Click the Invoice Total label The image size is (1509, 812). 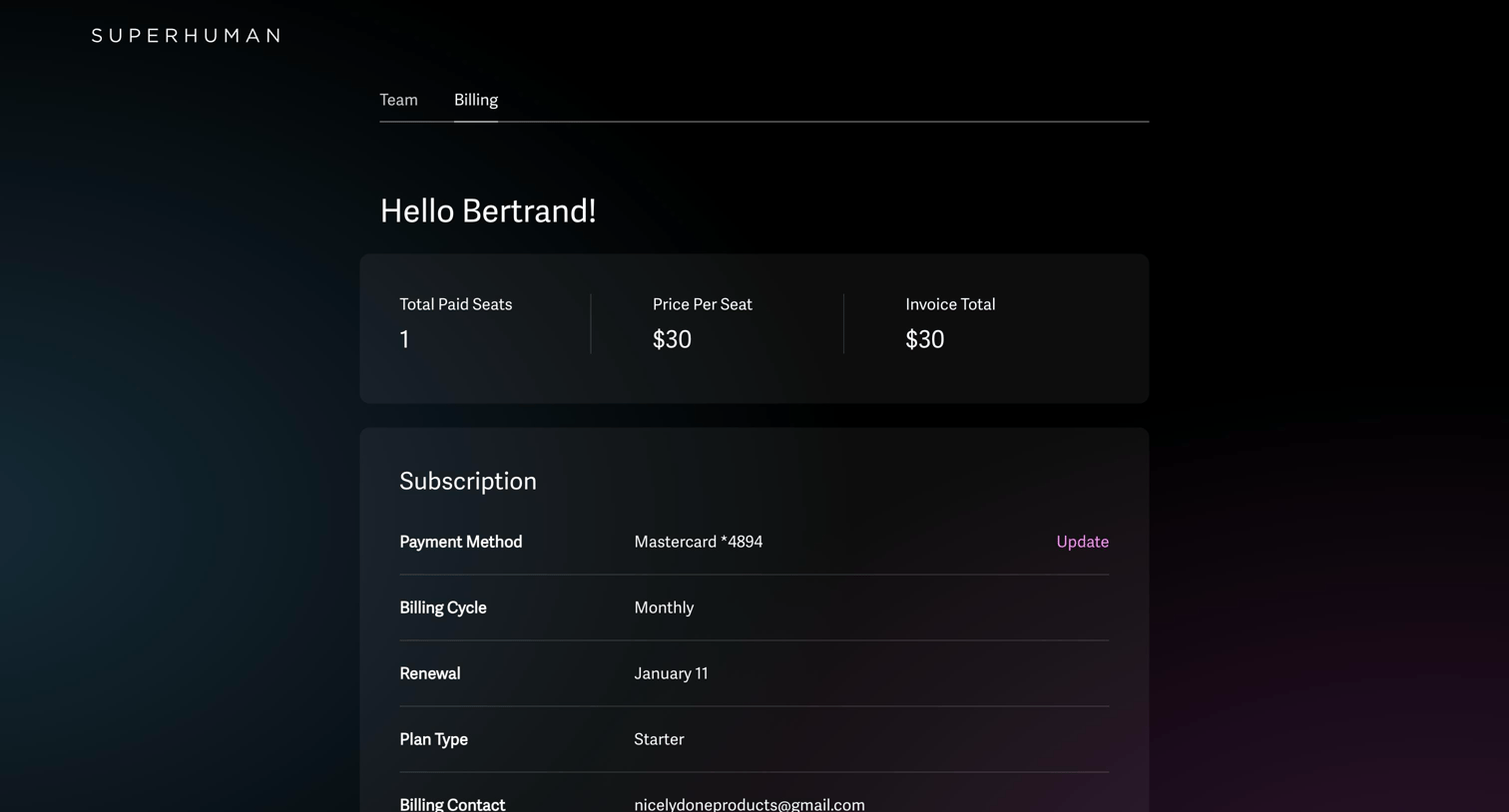[x=950, y=304]
